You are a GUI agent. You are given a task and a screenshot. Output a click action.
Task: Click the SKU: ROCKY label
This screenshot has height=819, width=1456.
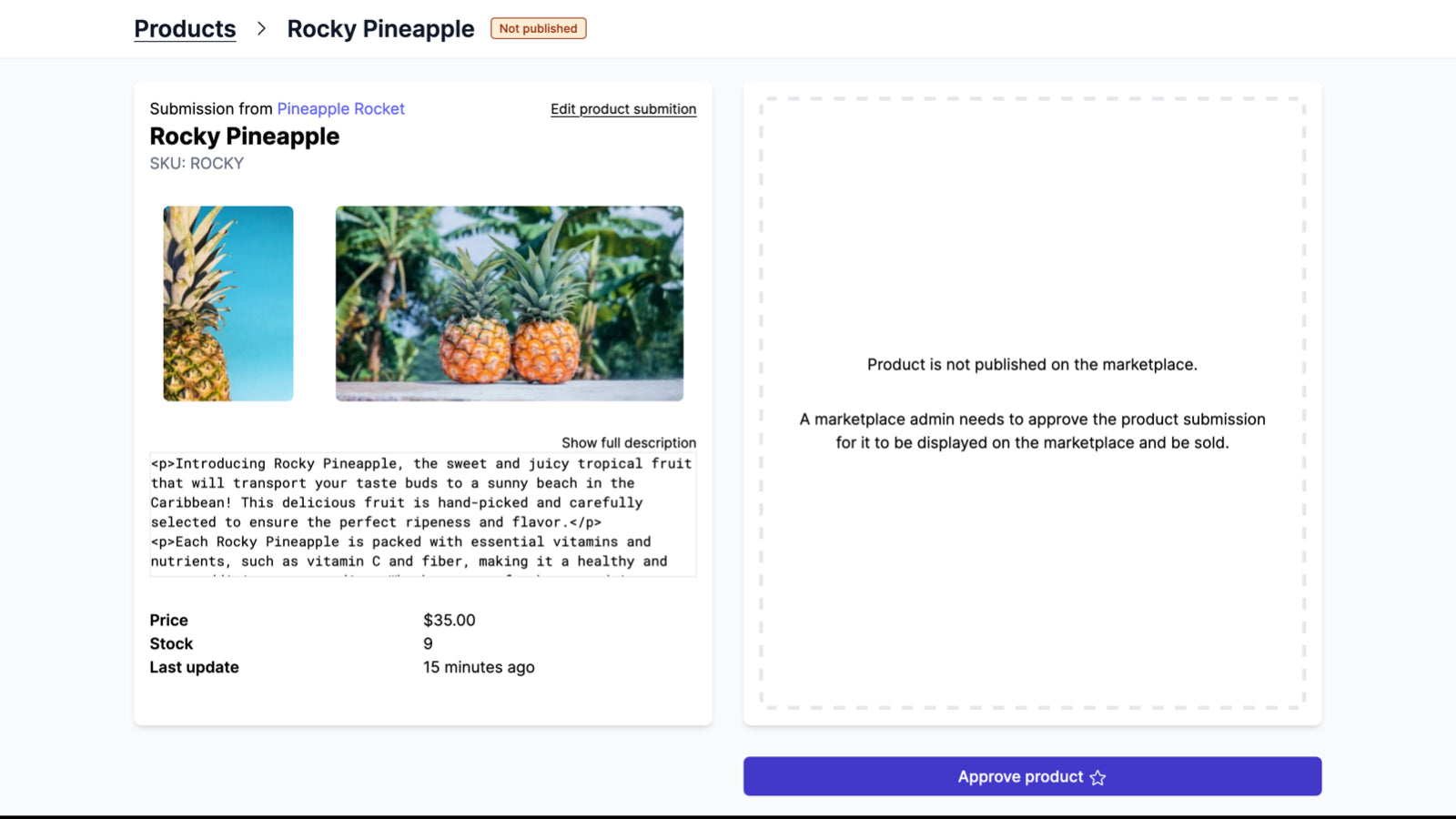(197, 163)
